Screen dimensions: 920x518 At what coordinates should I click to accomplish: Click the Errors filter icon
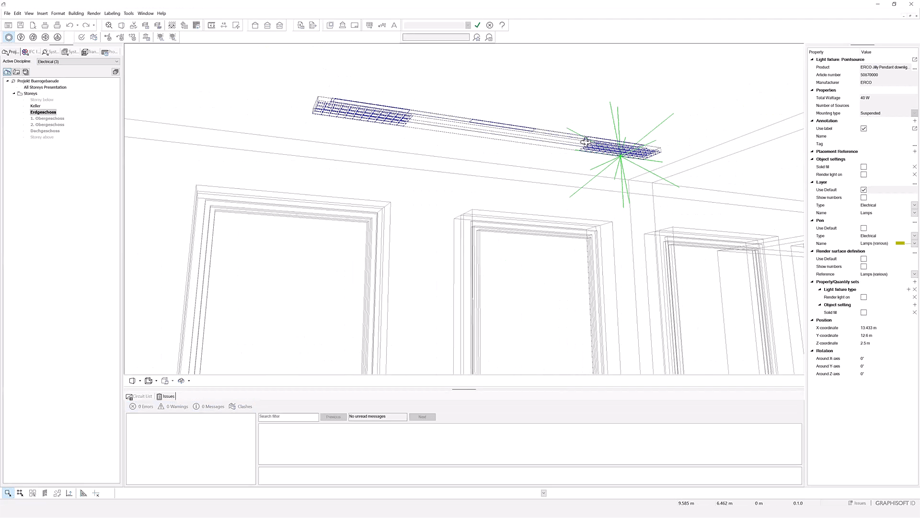point(133,407)
